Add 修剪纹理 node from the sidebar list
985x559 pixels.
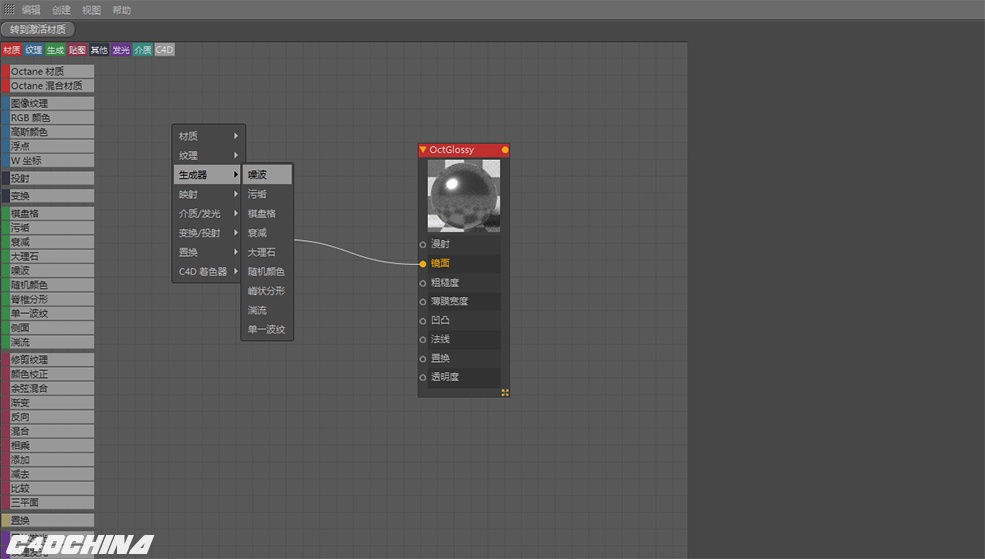click(48, 360)
